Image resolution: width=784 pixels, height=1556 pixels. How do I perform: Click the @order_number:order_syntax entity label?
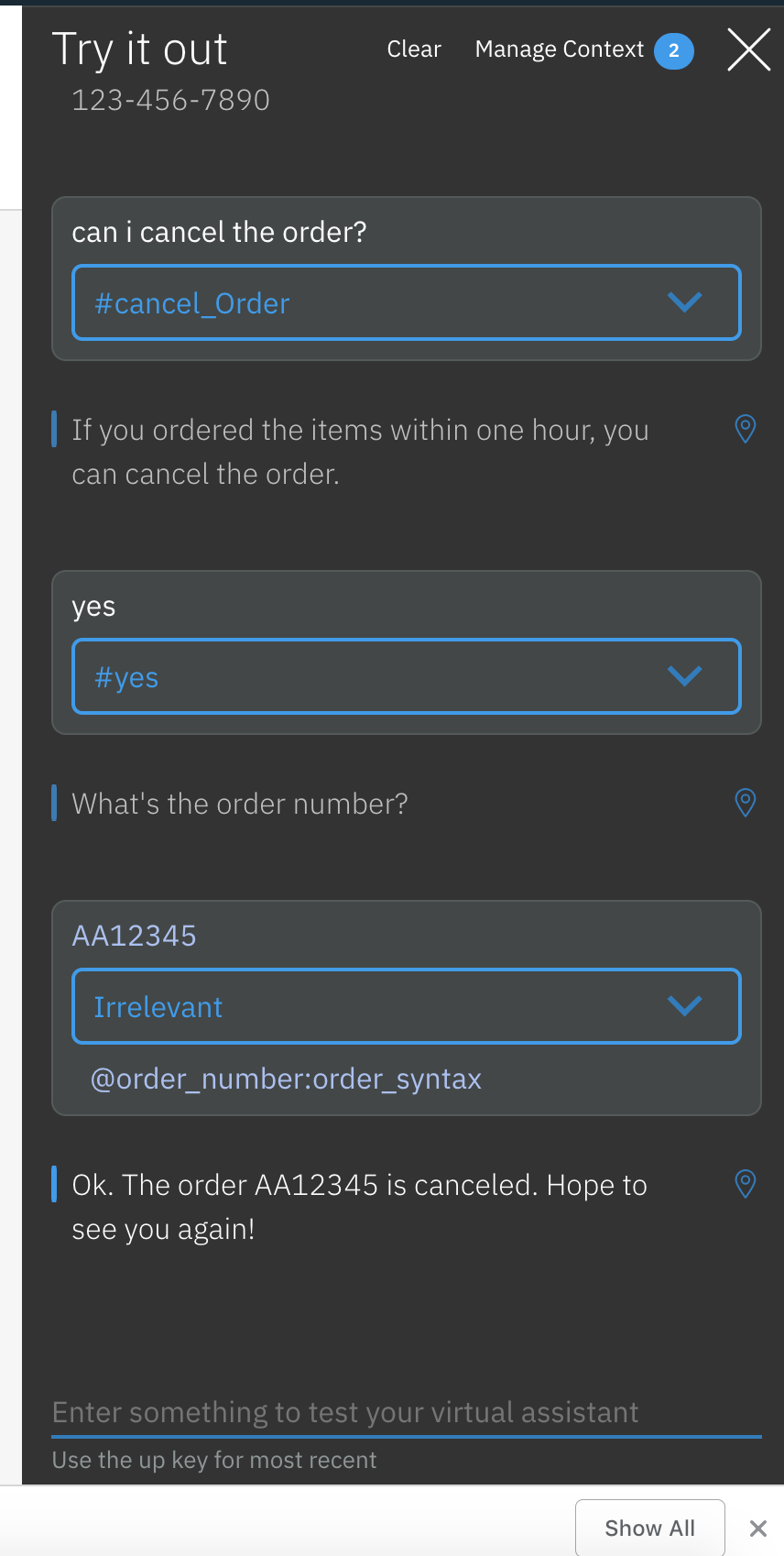pos(286,1079)
